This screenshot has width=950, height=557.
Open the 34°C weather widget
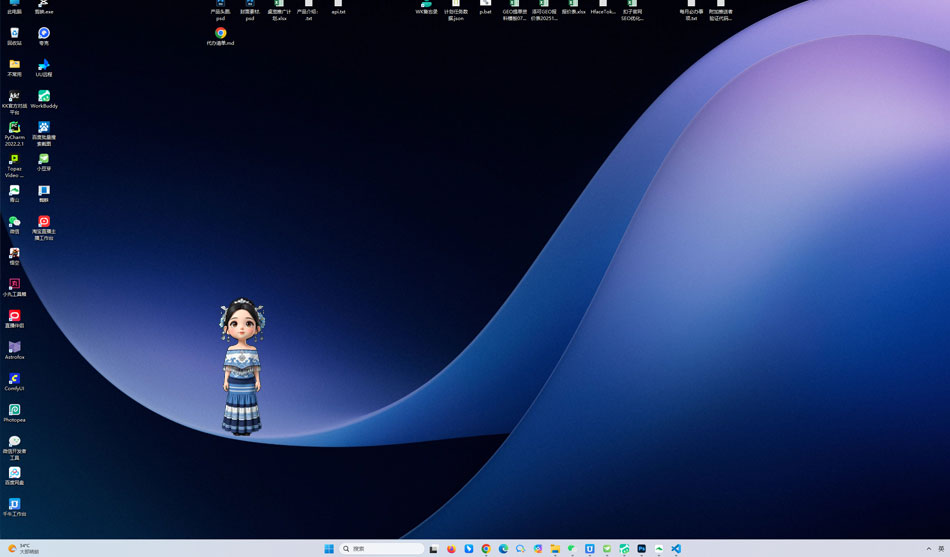(x=23, y=549)
